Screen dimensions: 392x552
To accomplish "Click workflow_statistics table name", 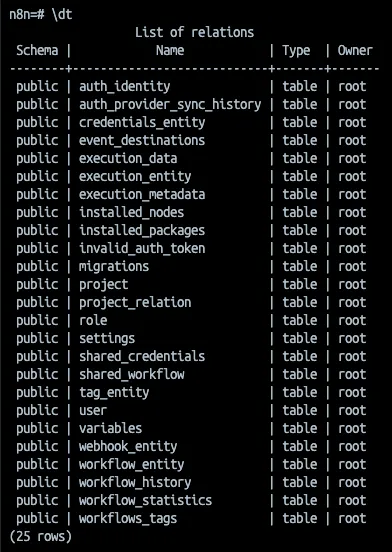I will 145,500.
